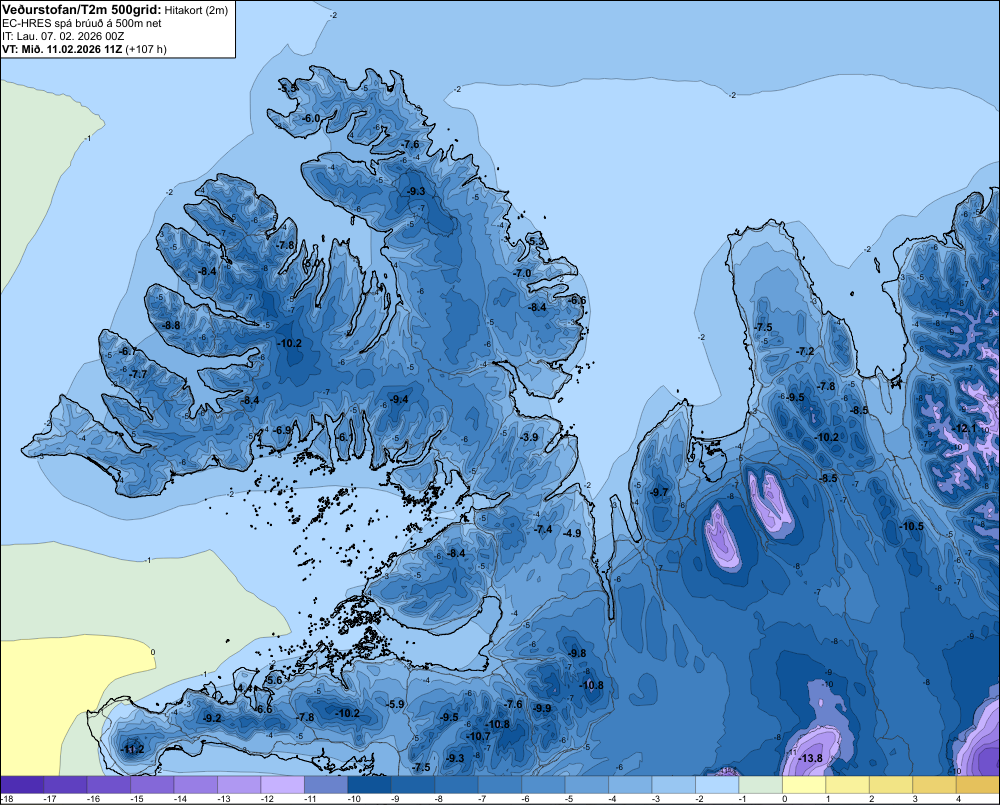Click the -7 label on the color scale
Screen dimensions: 1000x805
coord(482,799)
